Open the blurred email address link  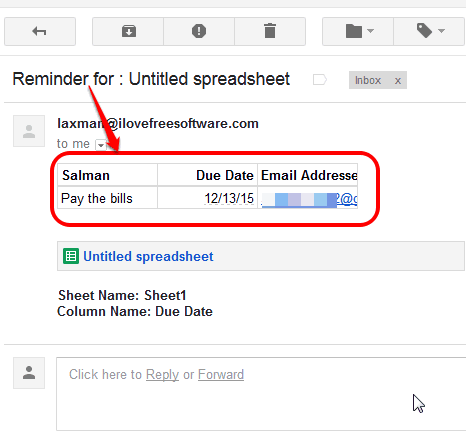309,199
